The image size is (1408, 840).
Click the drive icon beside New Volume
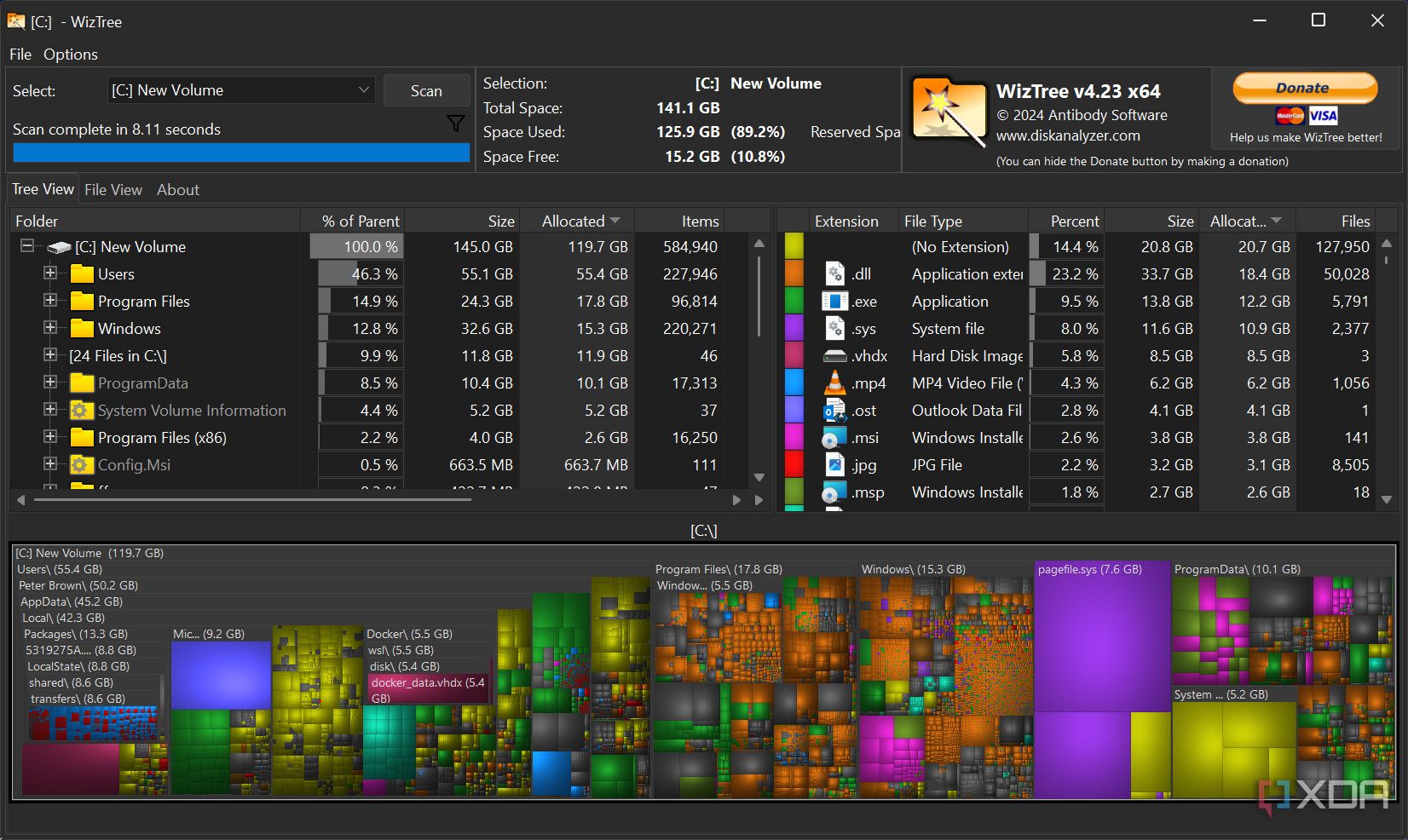pyautogui.click(x=59, y=247)
